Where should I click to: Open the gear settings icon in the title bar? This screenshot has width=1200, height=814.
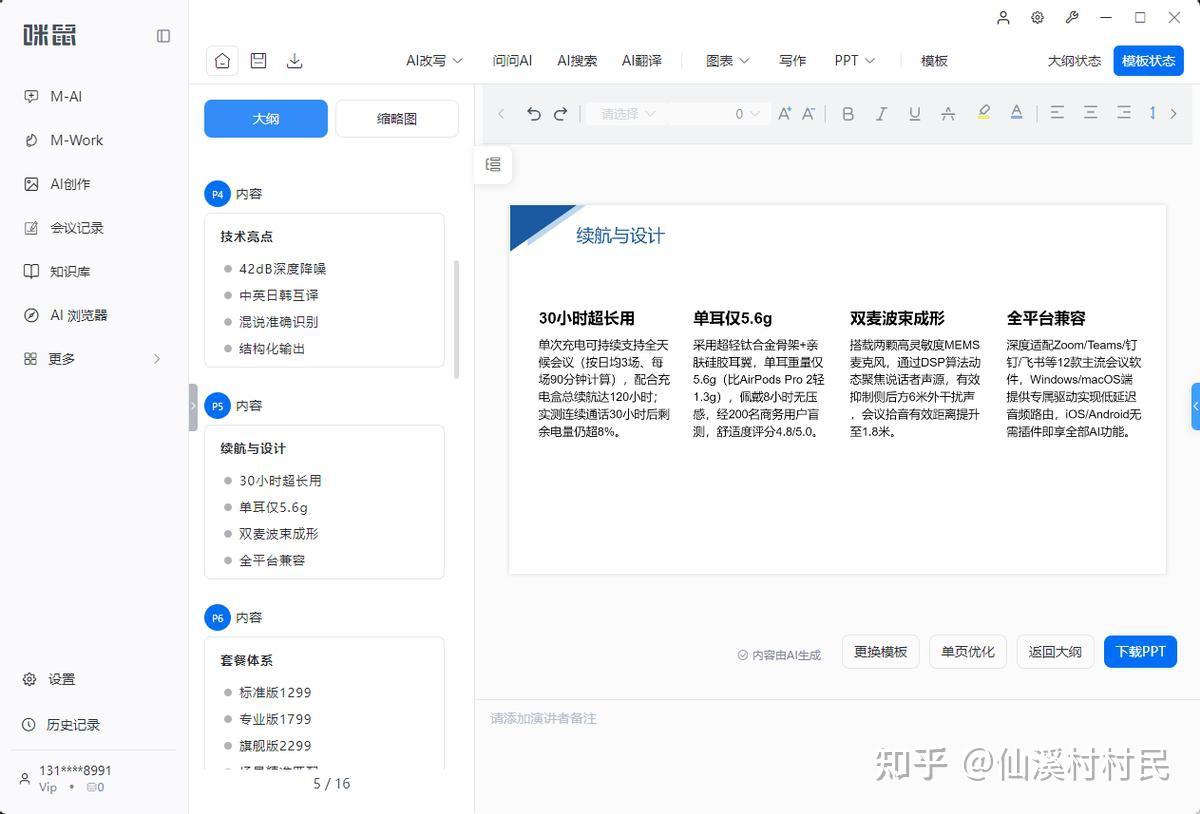1038,18
